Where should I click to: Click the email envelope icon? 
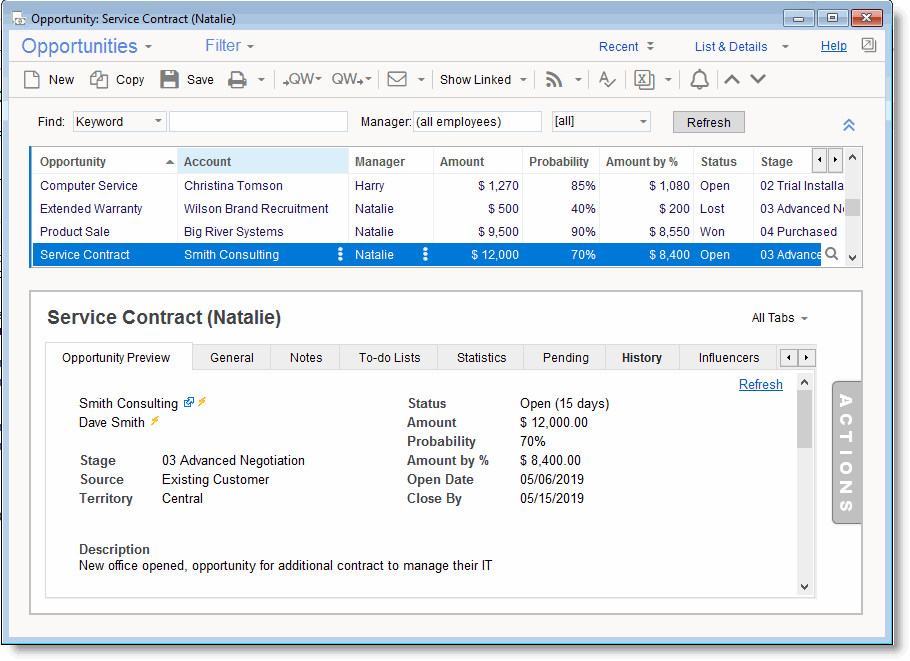397,80
